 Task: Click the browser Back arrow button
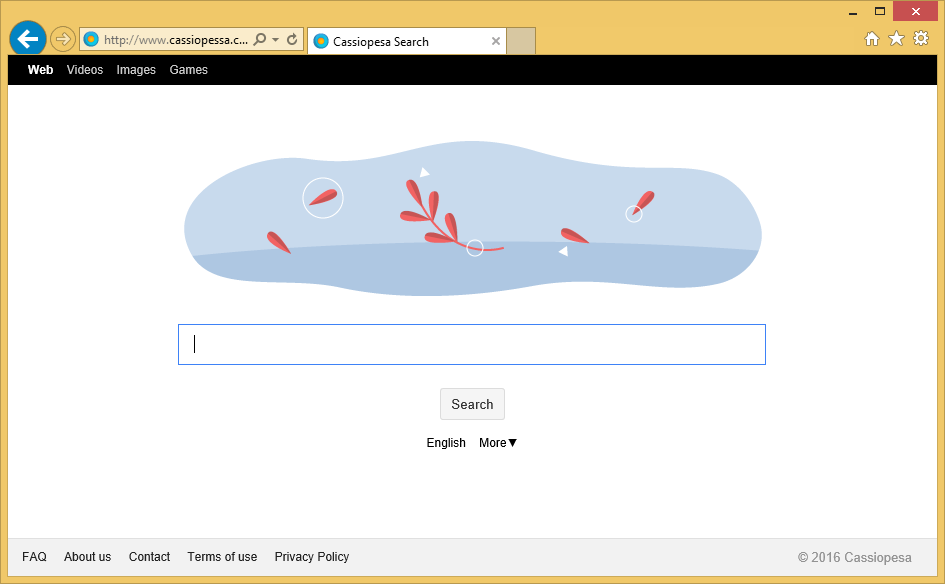(28, 39)
